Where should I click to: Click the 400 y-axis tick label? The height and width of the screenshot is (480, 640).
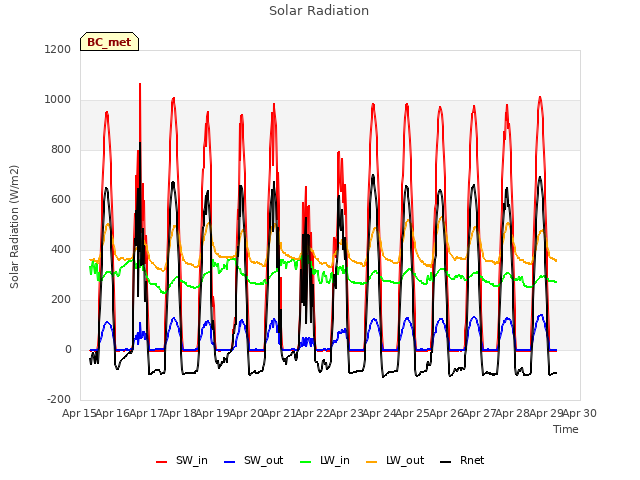pos(61,249)
